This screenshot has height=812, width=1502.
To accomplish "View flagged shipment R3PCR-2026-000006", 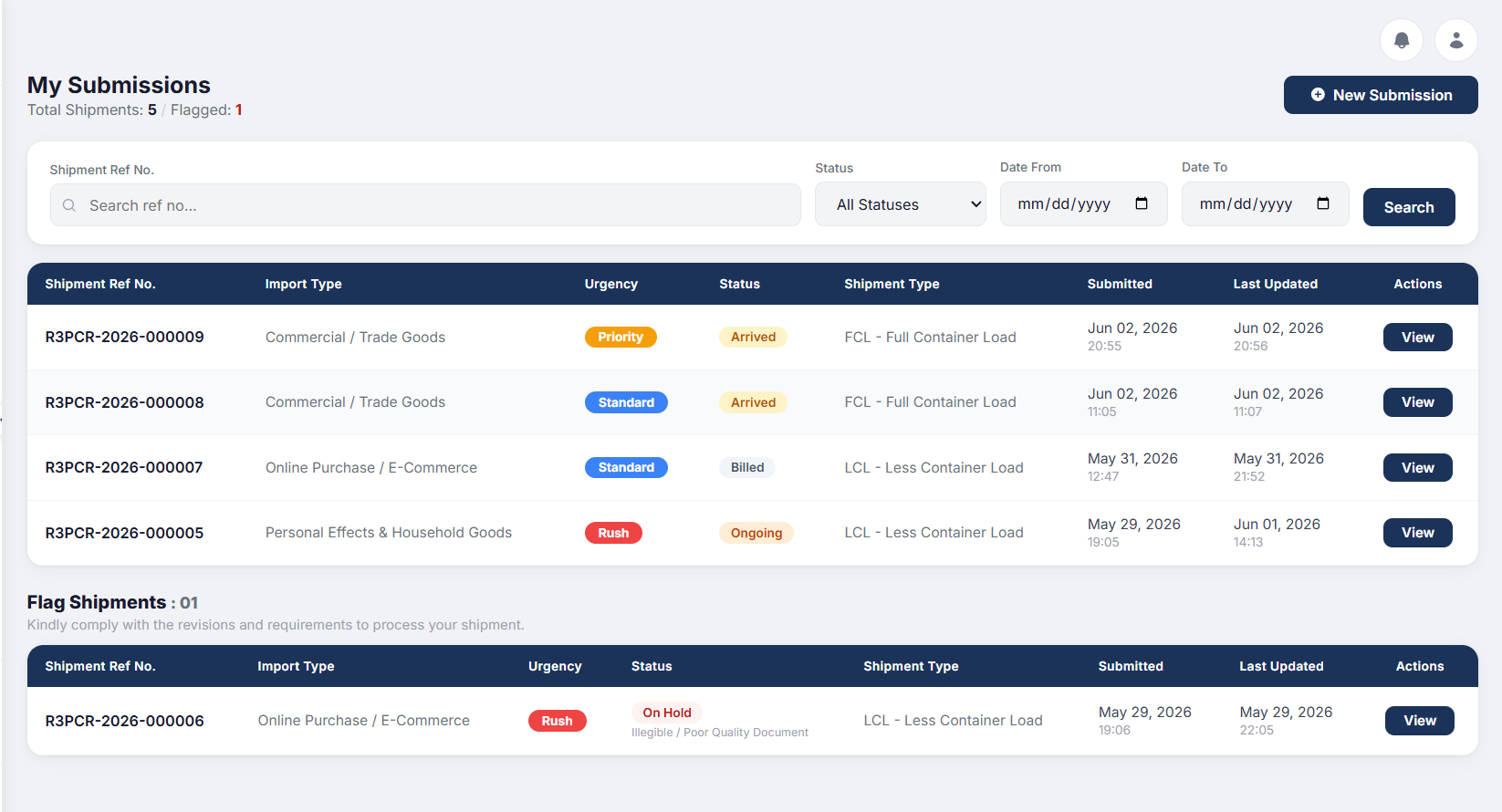I will (x=1420, y=721).
